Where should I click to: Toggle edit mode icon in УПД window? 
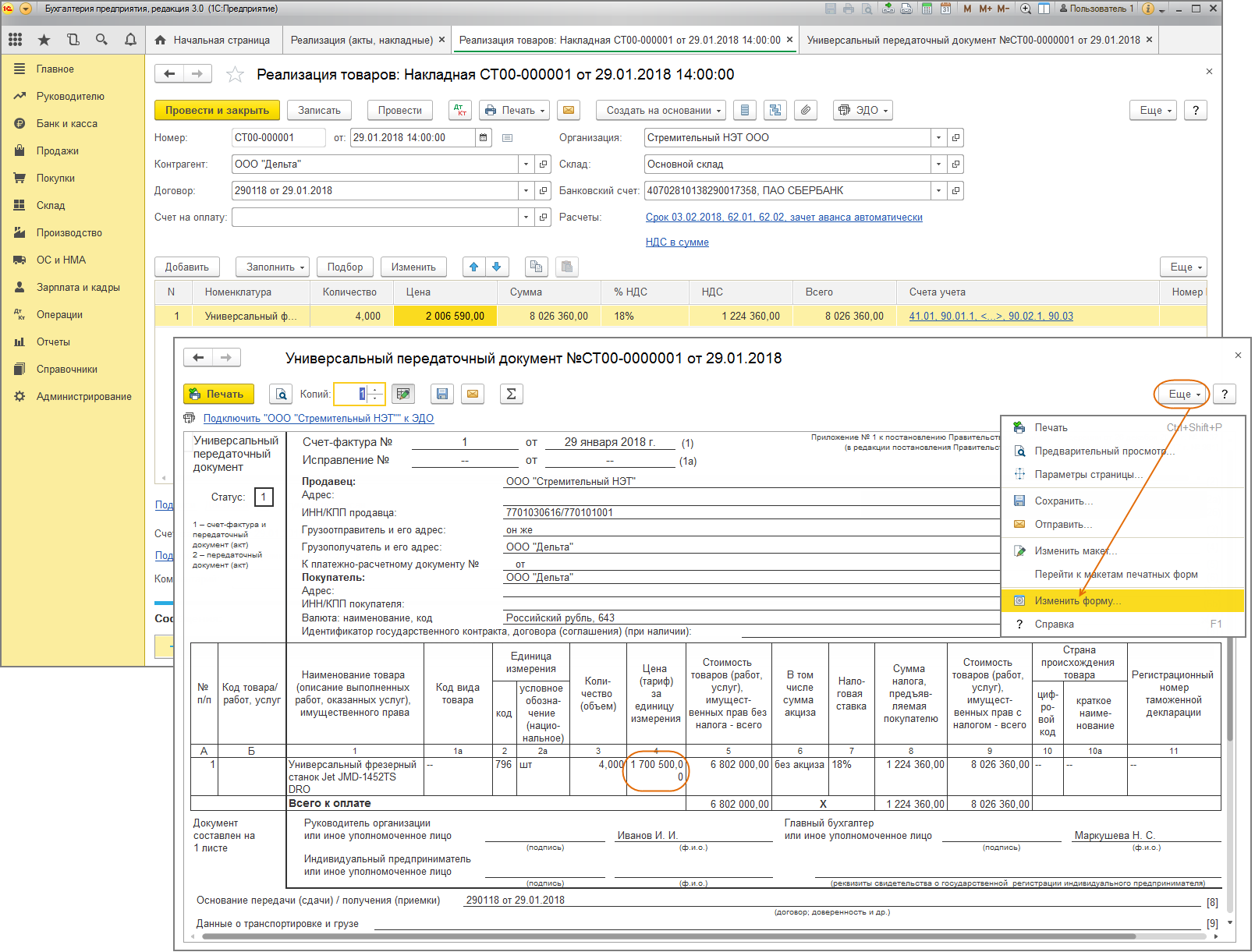403,395
